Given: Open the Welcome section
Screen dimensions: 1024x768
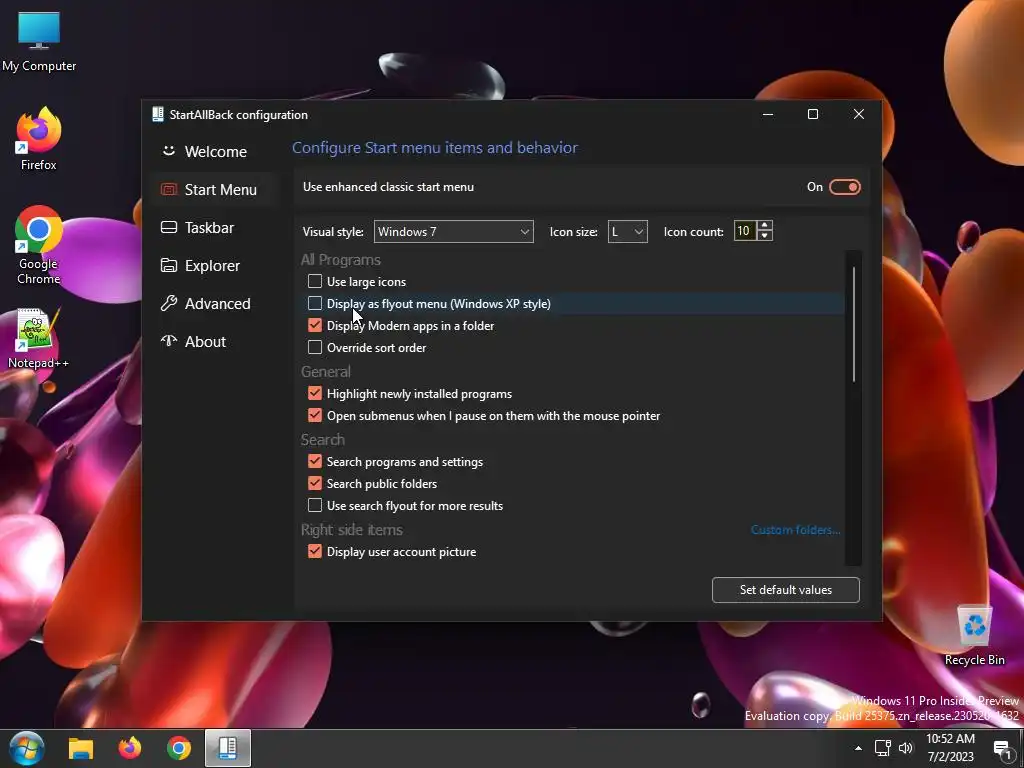Looking at the screenshot, I should [x=204, y=152].
